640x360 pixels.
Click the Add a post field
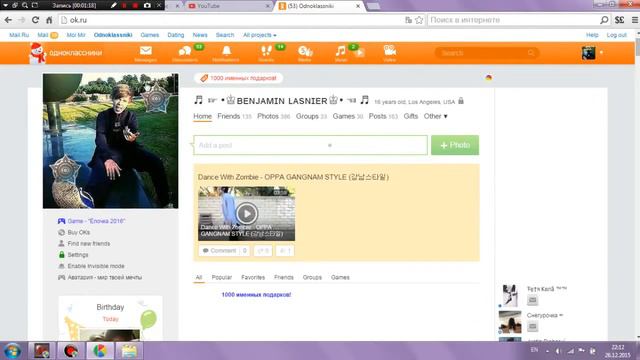point(311,145)
